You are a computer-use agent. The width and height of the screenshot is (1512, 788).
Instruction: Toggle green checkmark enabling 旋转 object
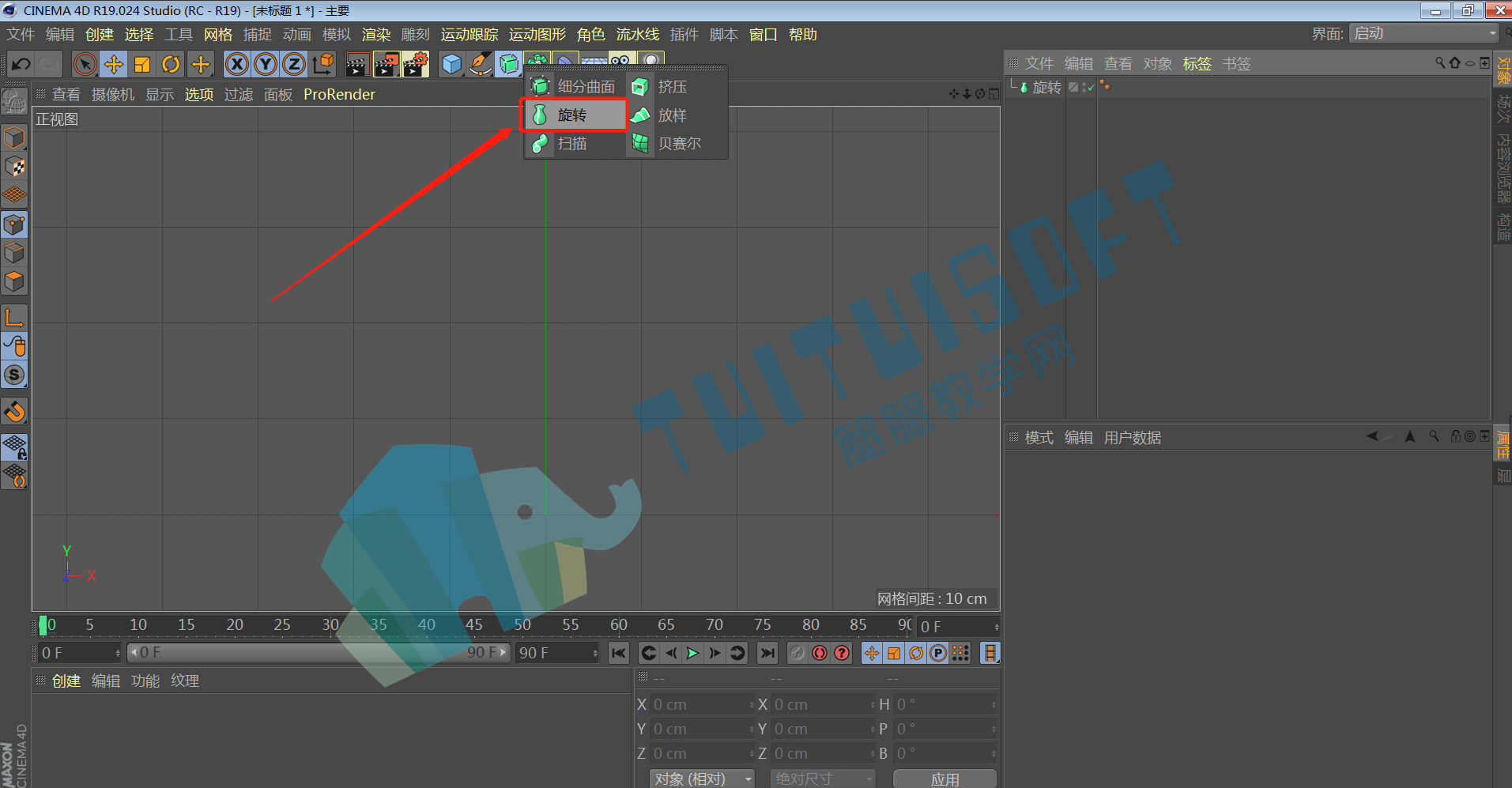[x=1091, y=87]
